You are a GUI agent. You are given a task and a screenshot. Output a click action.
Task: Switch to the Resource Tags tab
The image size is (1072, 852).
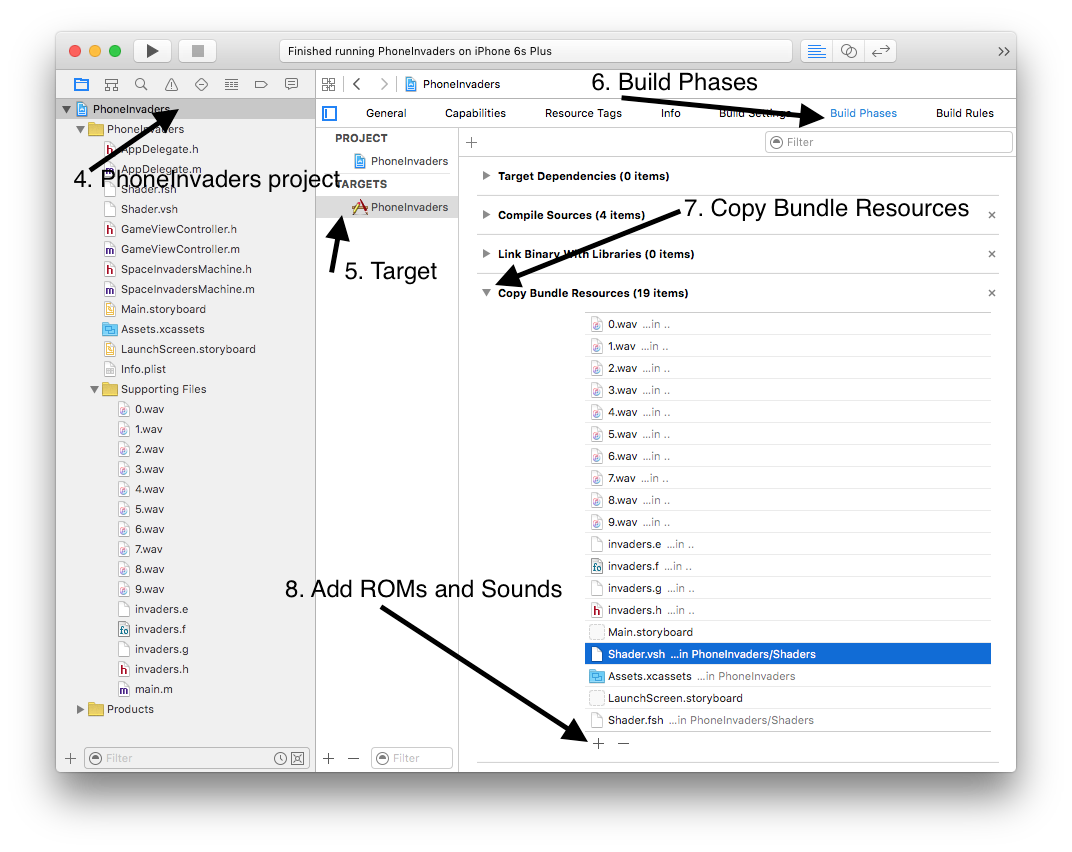583,114
